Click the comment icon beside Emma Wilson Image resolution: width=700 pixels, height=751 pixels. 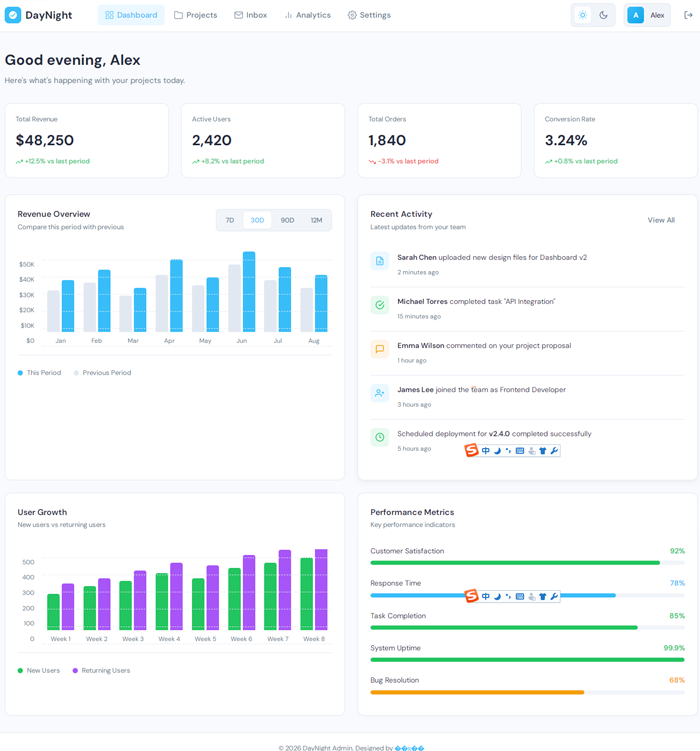click(380, 349)
